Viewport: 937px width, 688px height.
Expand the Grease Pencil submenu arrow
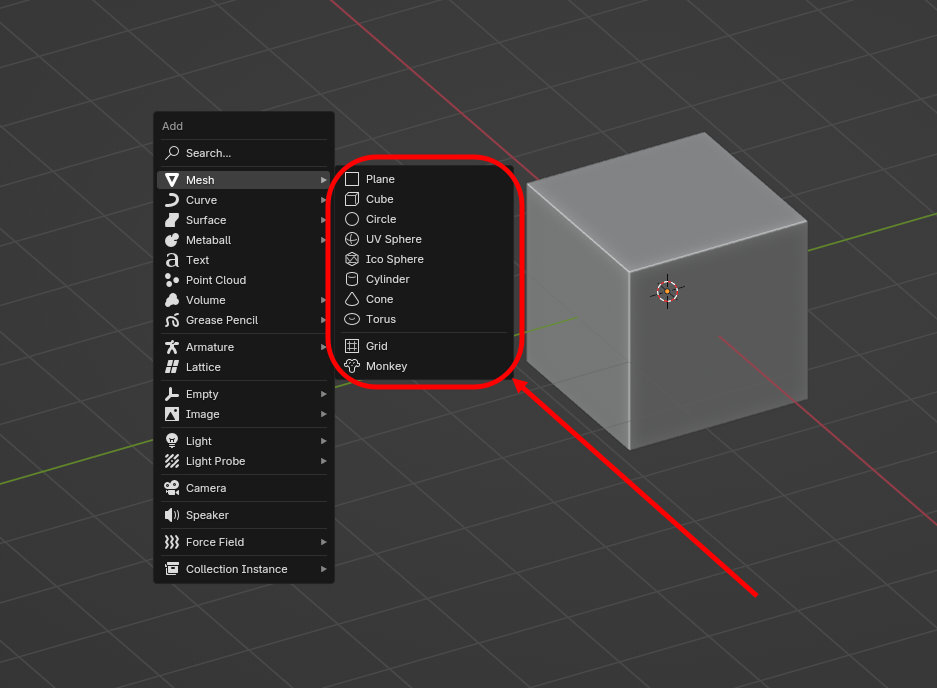coord(323,320)
